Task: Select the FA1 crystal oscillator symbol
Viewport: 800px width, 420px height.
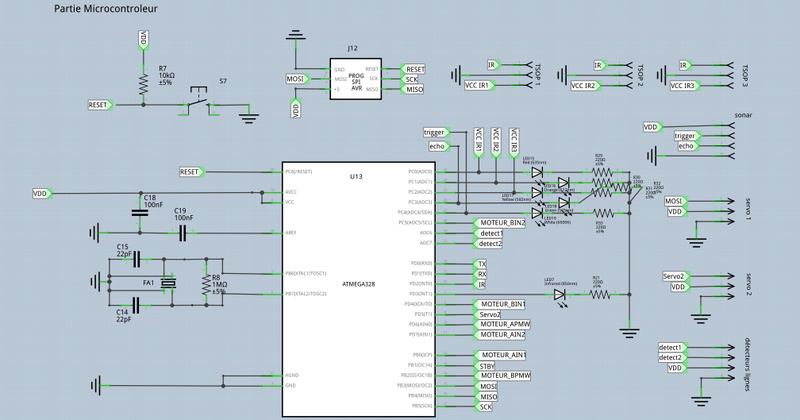Action: click(x=168, y=284)
